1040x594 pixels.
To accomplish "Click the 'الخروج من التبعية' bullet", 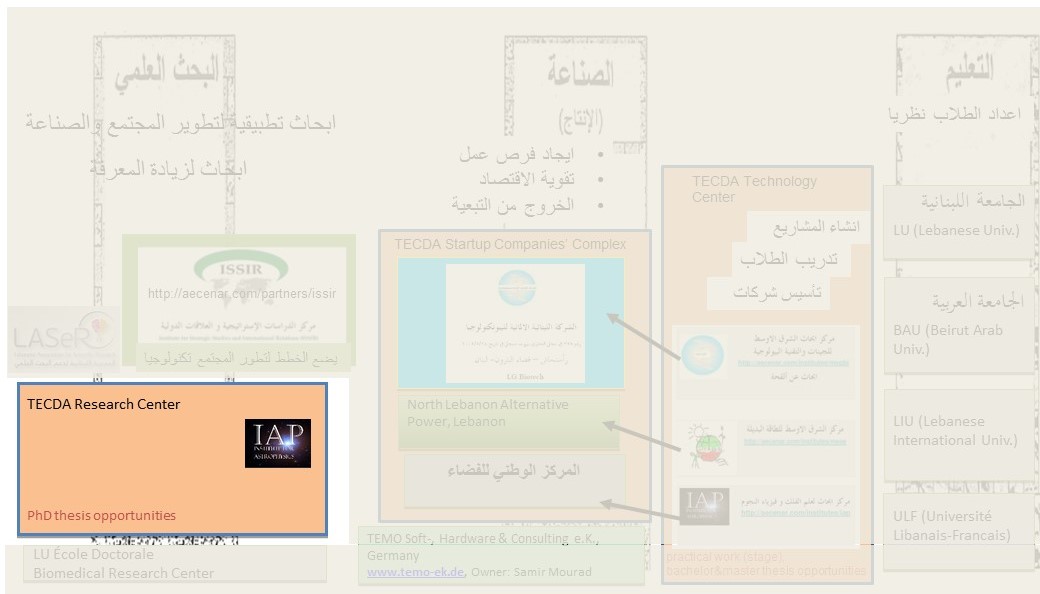I will coord(512,205).
